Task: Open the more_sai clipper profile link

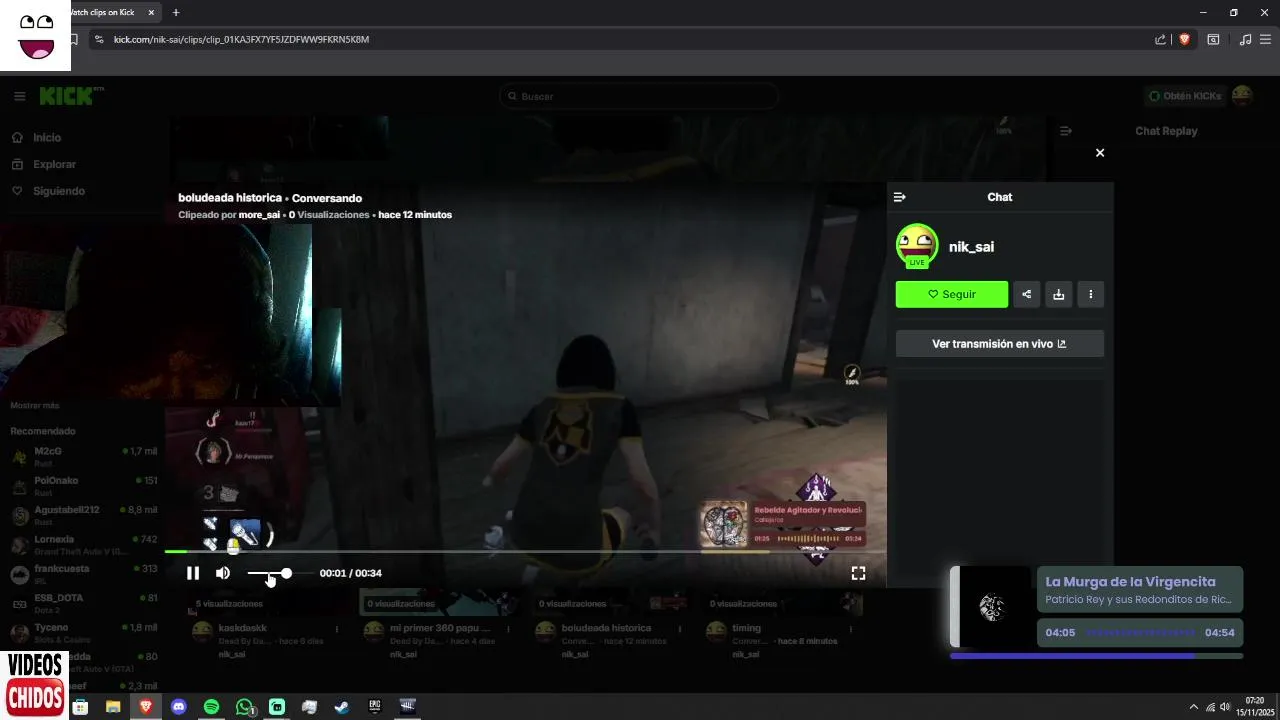Action: [259, 215]
